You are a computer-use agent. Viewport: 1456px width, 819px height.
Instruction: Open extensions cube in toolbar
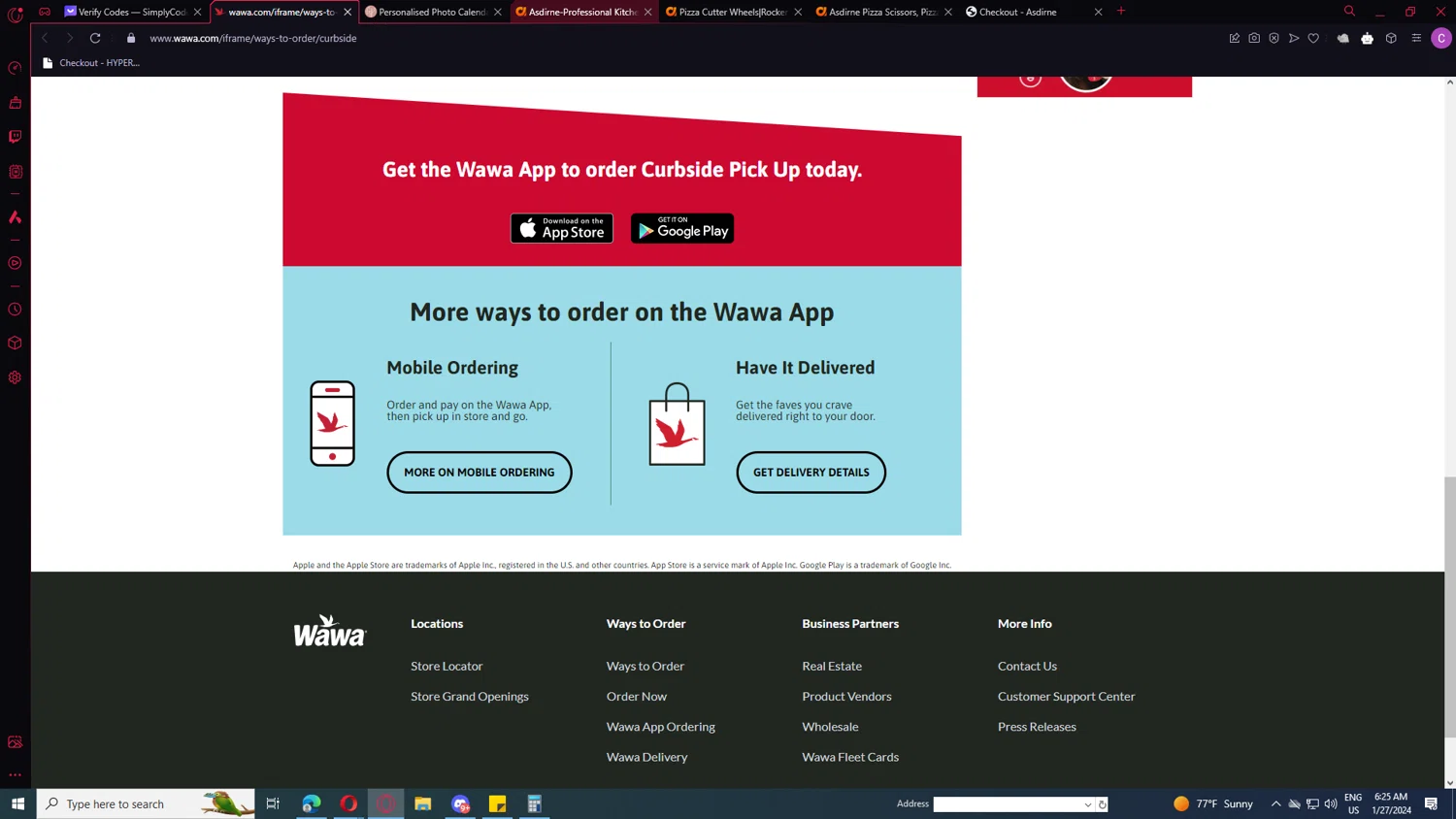pyautogui.click(x=1391, y=38)
